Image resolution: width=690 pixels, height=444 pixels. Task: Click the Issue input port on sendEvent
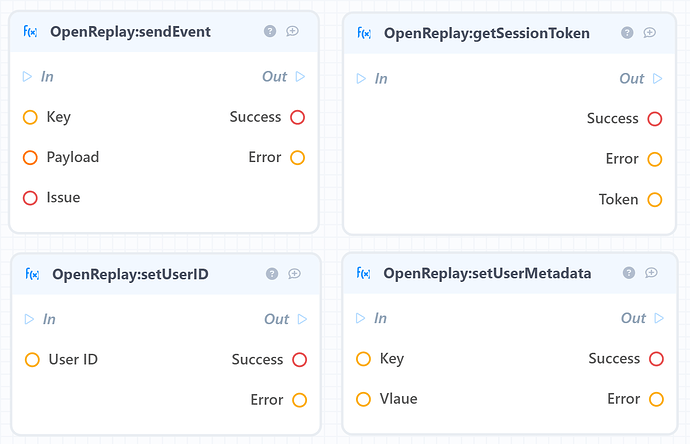tap(30, 198)
